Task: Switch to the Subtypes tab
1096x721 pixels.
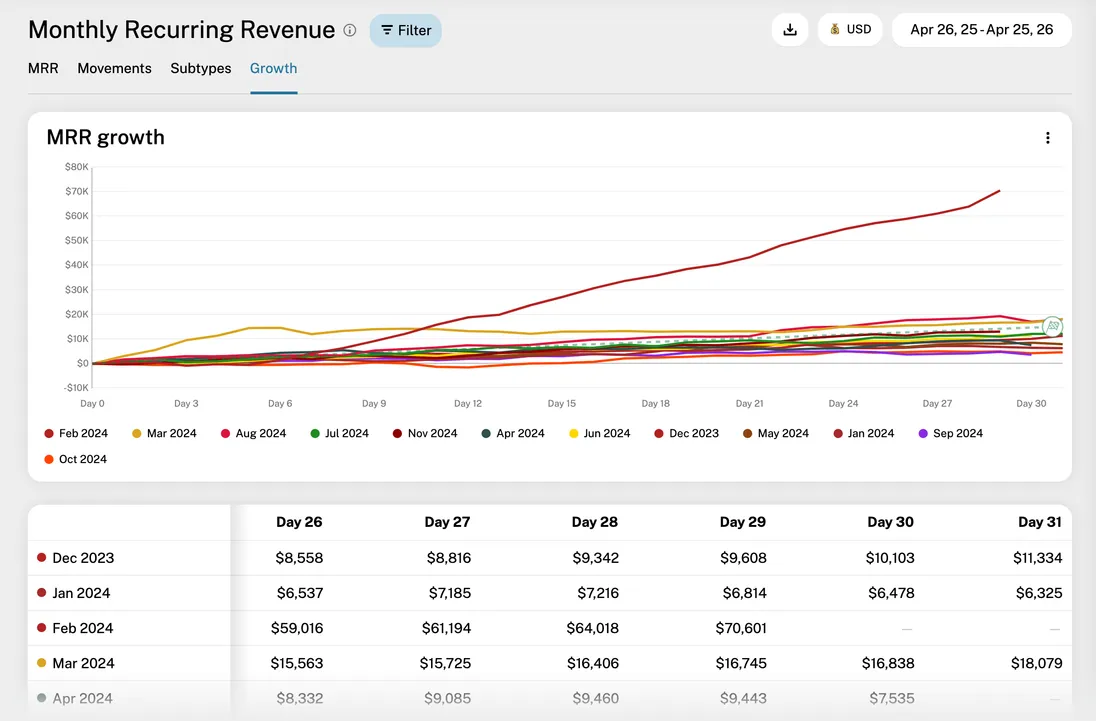Action: pyautogui.click(x=201, y=68)
